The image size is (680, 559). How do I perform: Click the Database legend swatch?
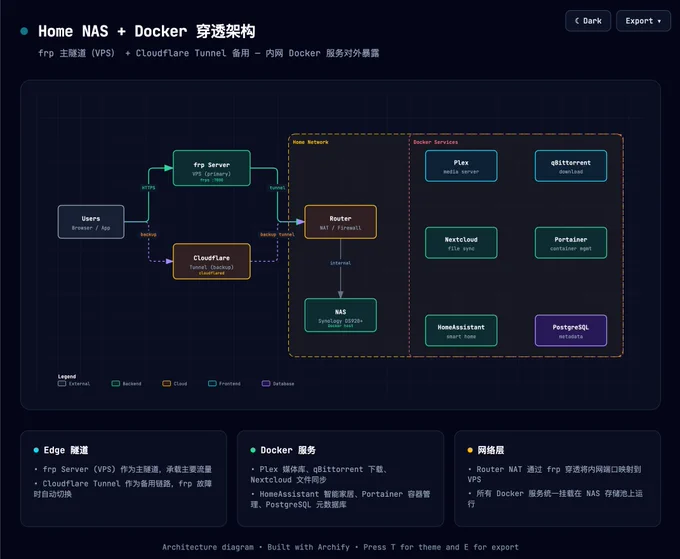(266, 383)
